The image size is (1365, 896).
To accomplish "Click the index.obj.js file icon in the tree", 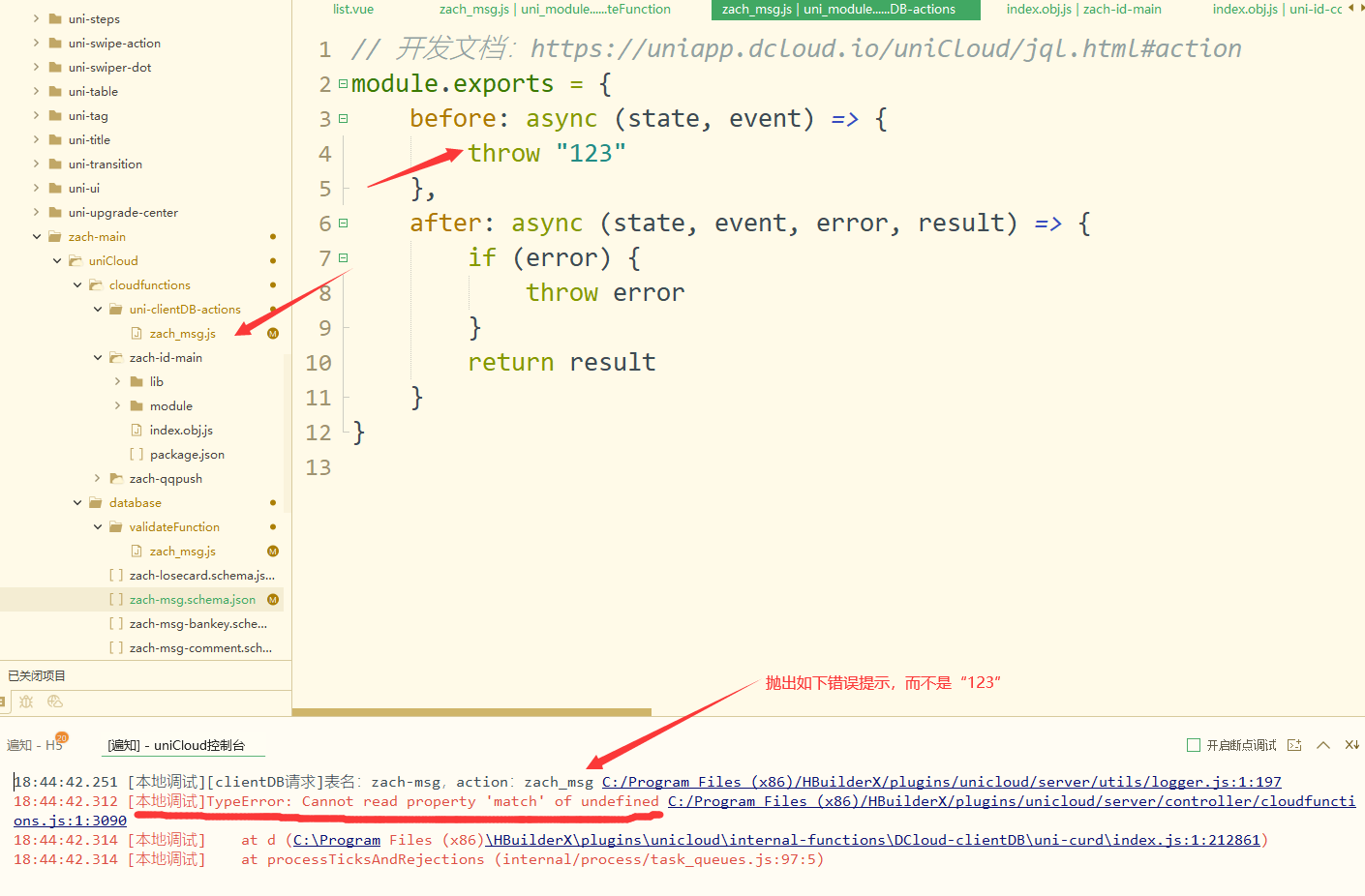I will (x=136, y=431).
